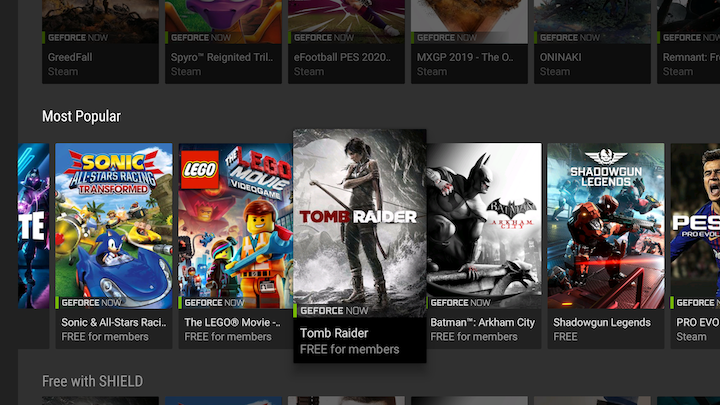720x405 pixels.
Task: Click 'Steam' label under PRO EVO
Action: coord(691,337)
